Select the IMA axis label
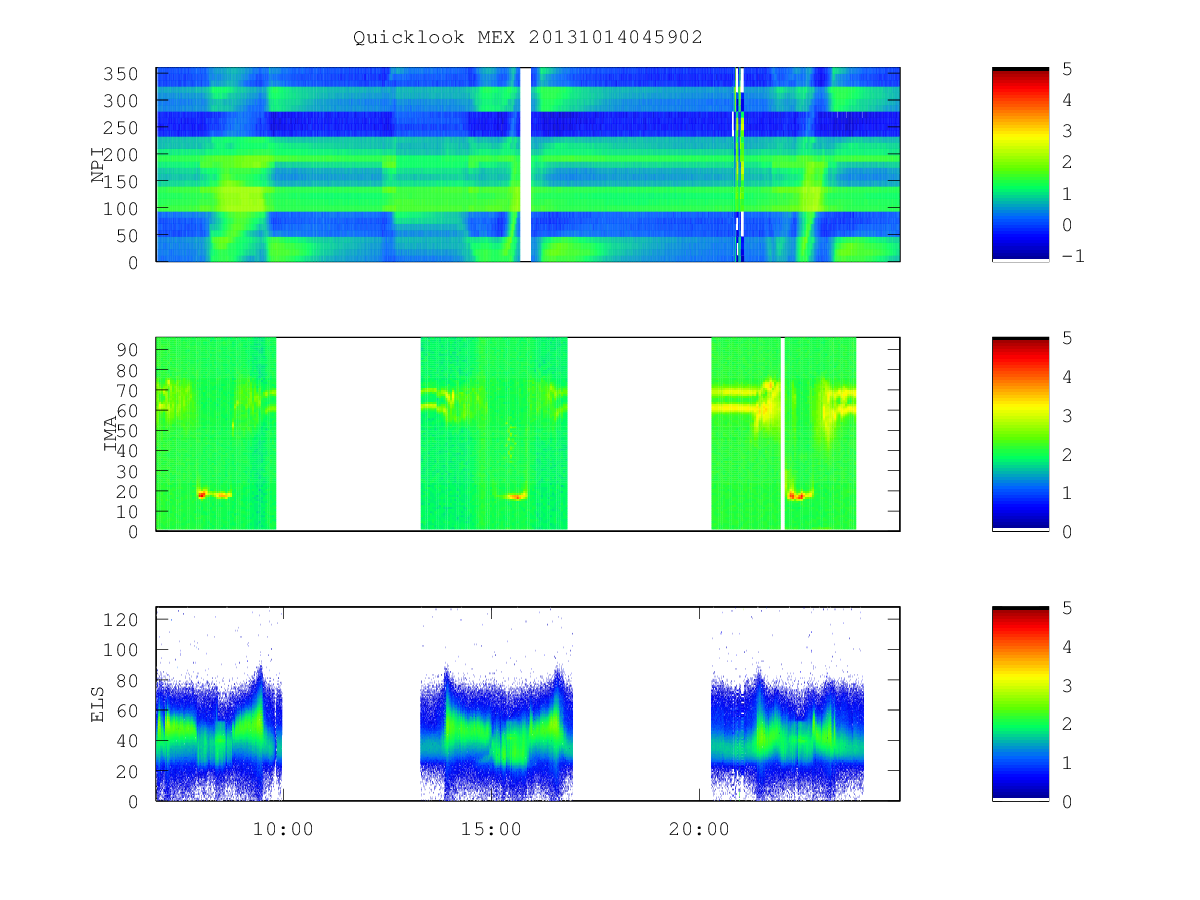1200x900 pixels. point(110,434)
